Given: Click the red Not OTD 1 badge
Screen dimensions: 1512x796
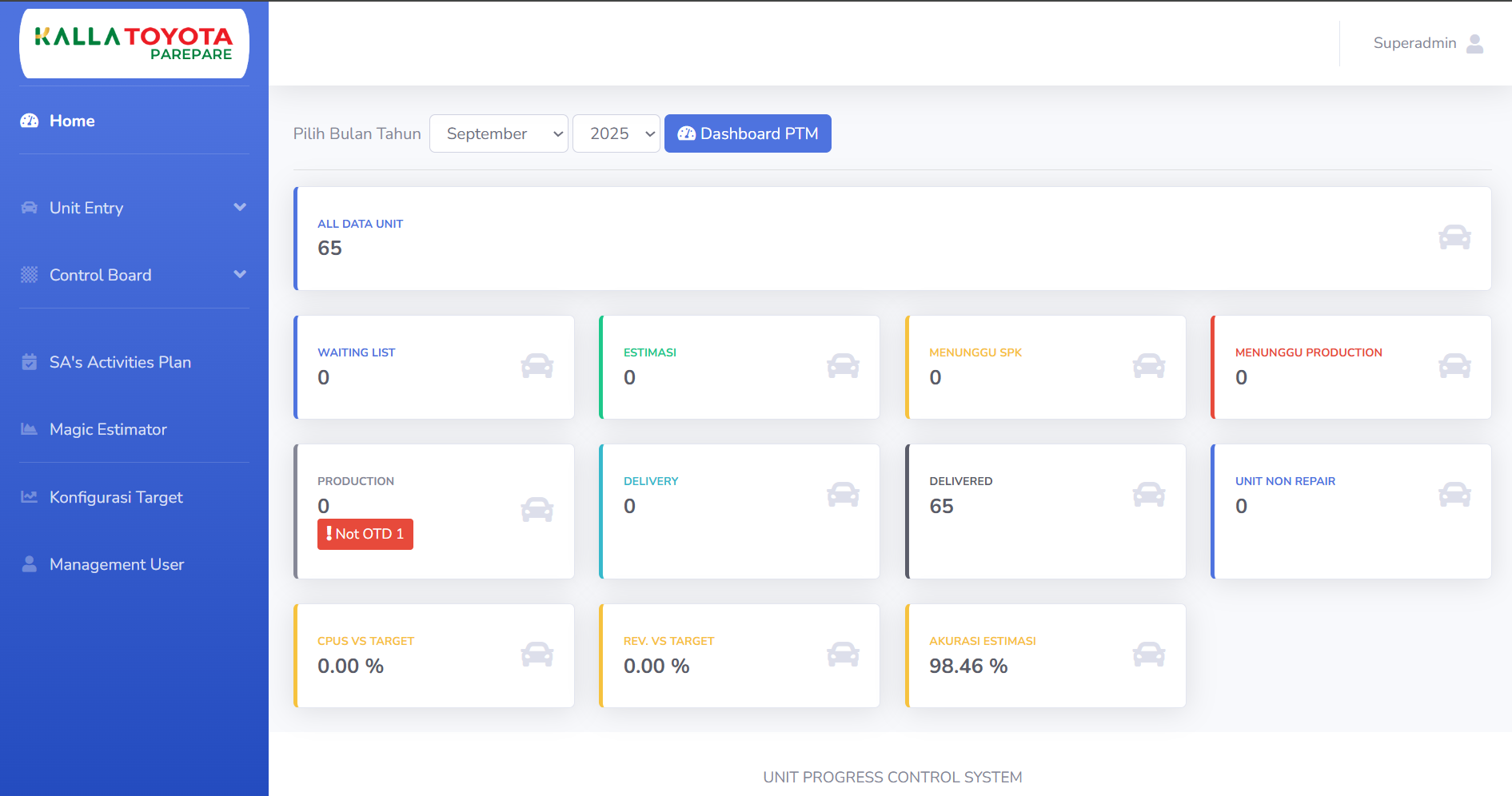Looking at the screenshot, I should 365,534.
